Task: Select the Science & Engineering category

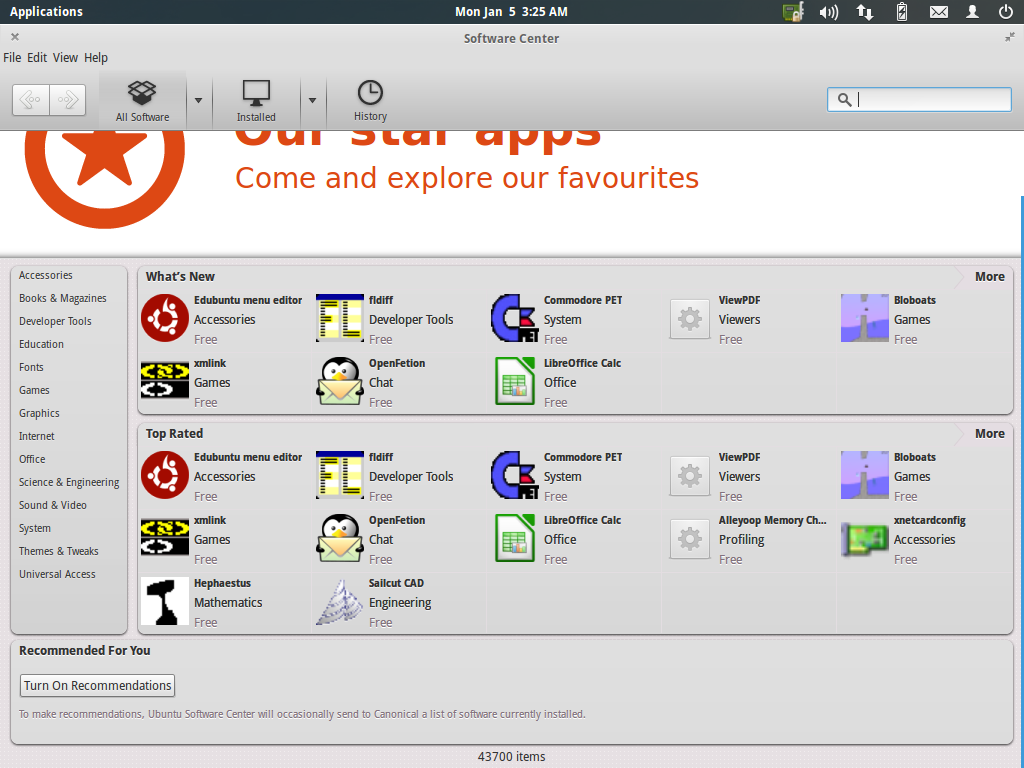Action: coord(69,483)
